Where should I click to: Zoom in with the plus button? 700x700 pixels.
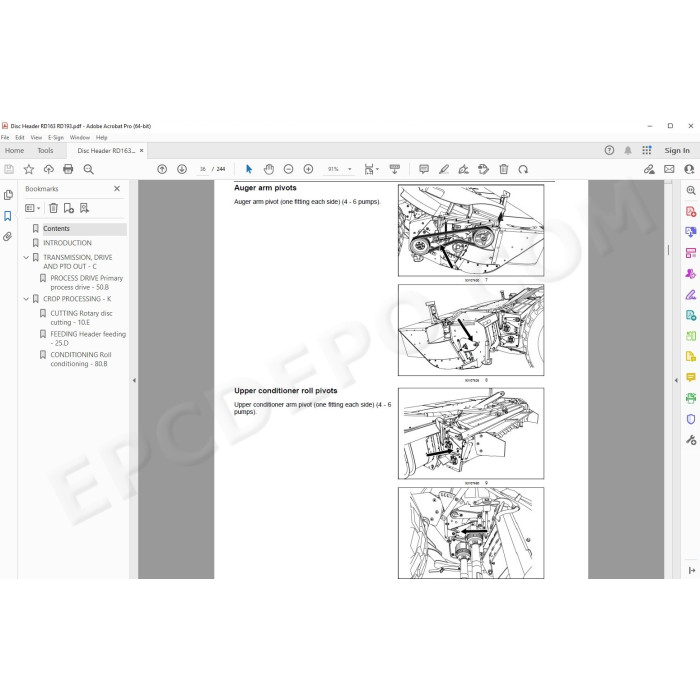point(308,169)
